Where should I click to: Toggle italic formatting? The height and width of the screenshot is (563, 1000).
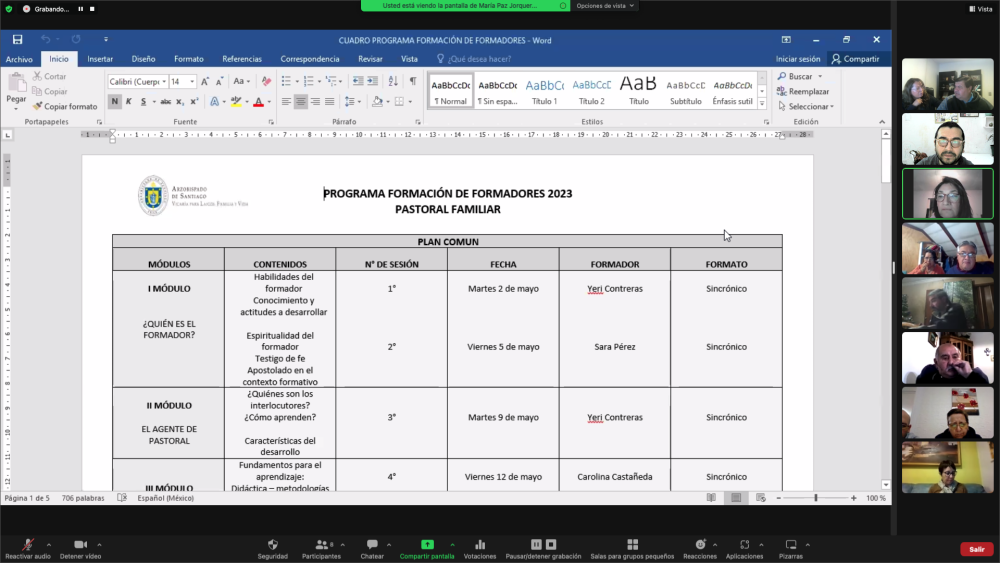tap(129, 101)
